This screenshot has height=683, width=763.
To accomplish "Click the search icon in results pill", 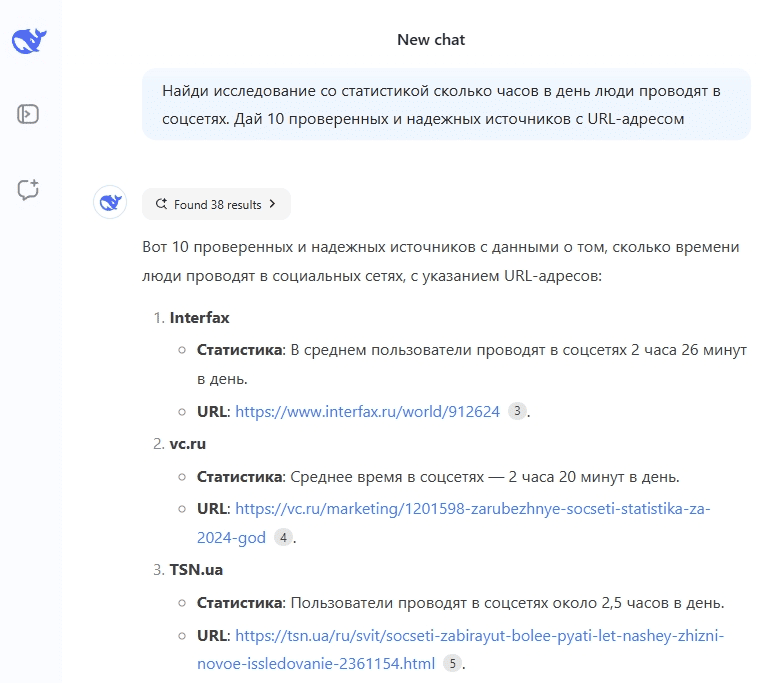I will coord(161,204).
